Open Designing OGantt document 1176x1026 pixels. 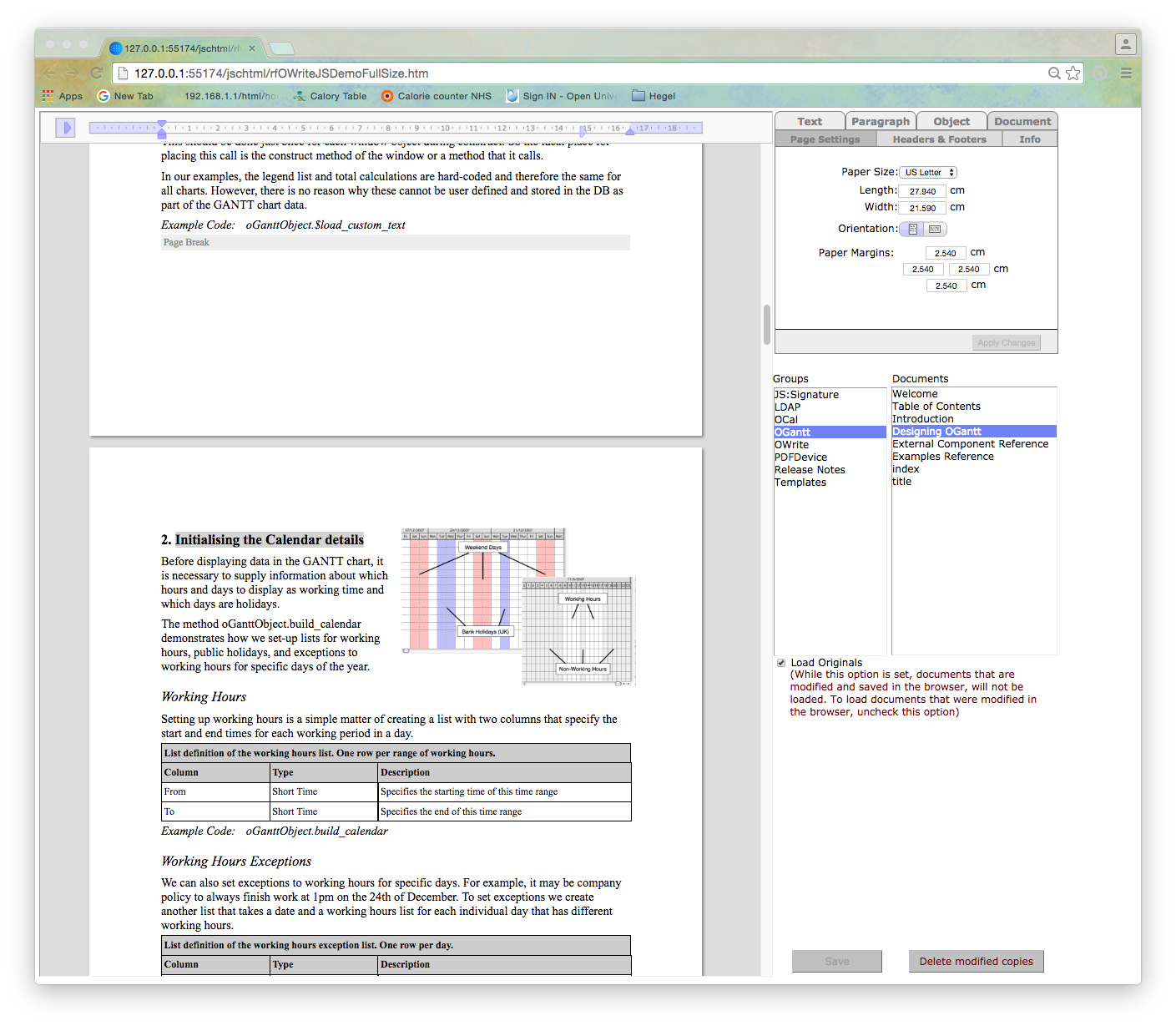click(x=974, y=431)
